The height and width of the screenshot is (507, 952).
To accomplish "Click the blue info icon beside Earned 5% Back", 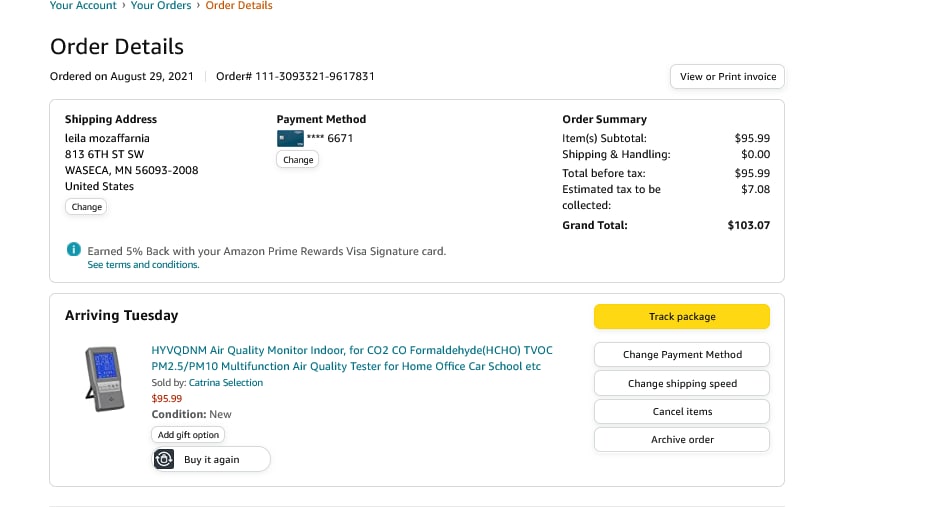I will pyautogui.click(x=73, y=250).
